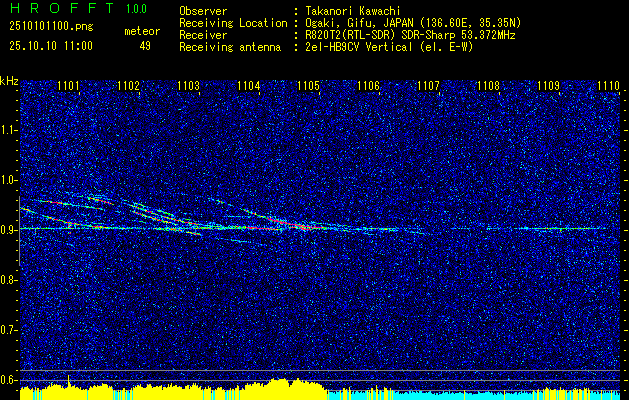Click the date stamp 25.10.10 11:00

click(x=51, y=46)
